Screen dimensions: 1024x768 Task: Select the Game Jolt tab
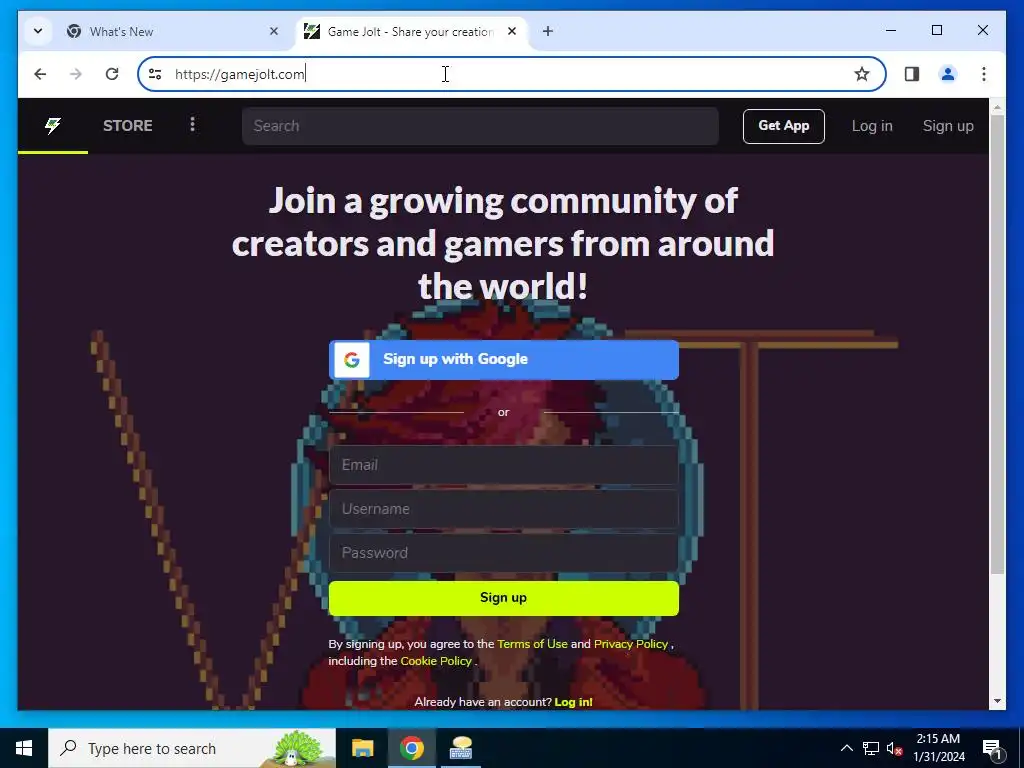click(x=412, y=31)
